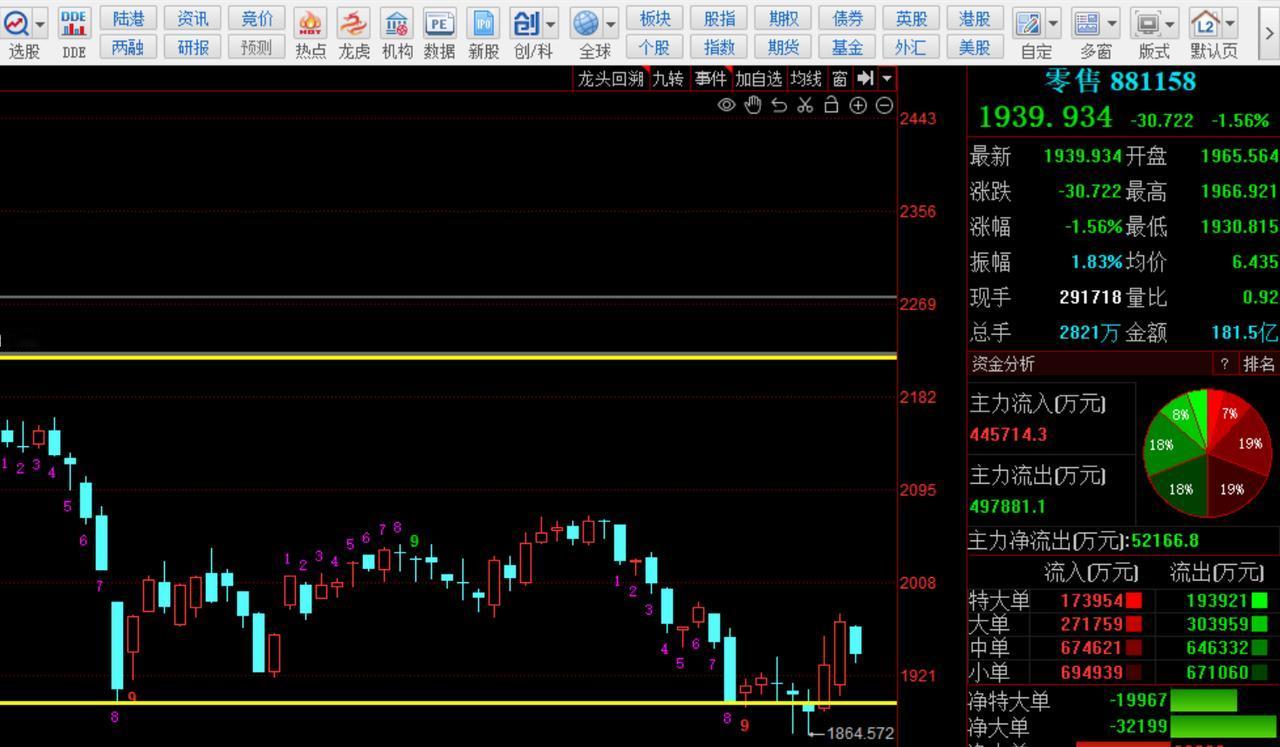This screenshot has height=747, width=1280.
Task: Click the 港股 Hong Kong stocks button
Action: click(975, 19)
